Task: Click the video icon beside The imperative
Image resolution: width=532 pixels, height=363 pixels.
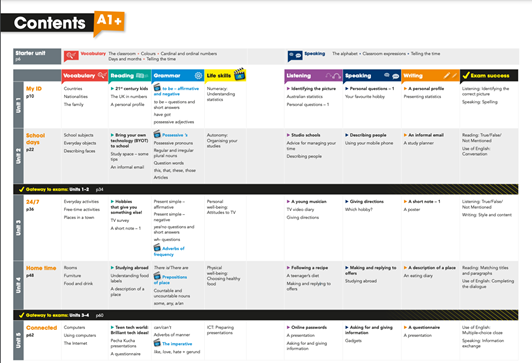Action: point(157,343)
